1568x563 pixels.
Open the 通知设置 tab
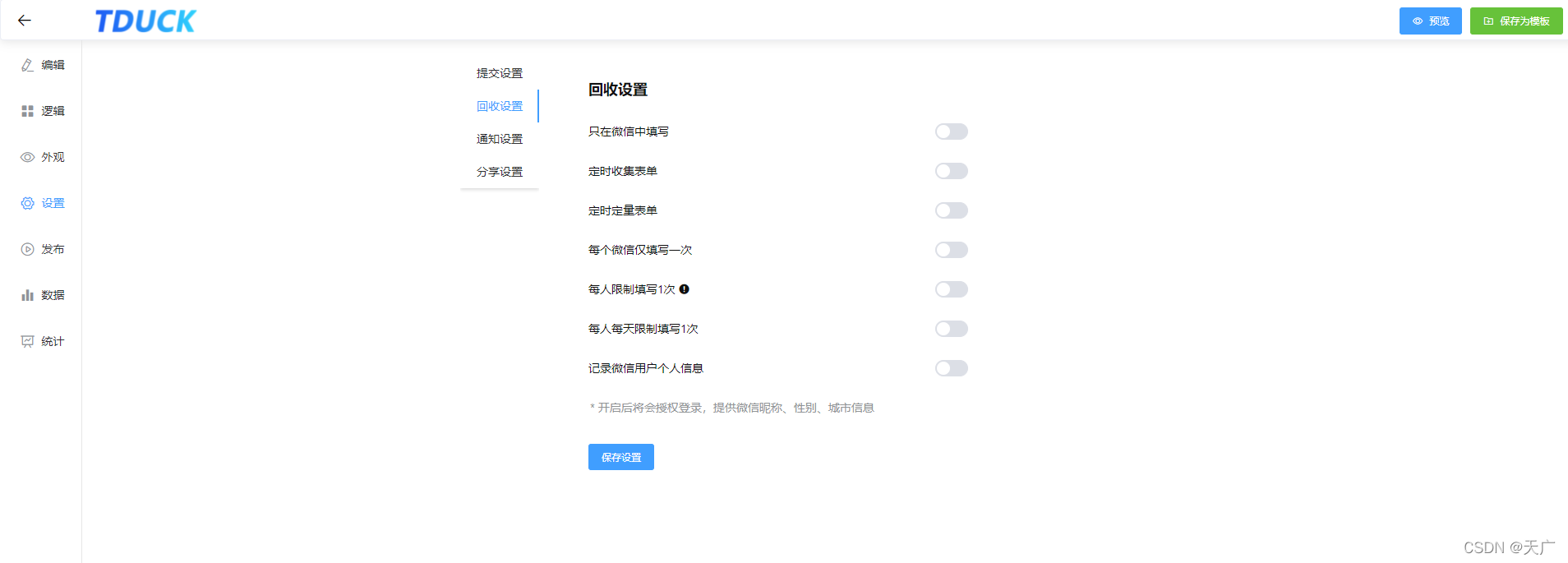click(500, 139)
